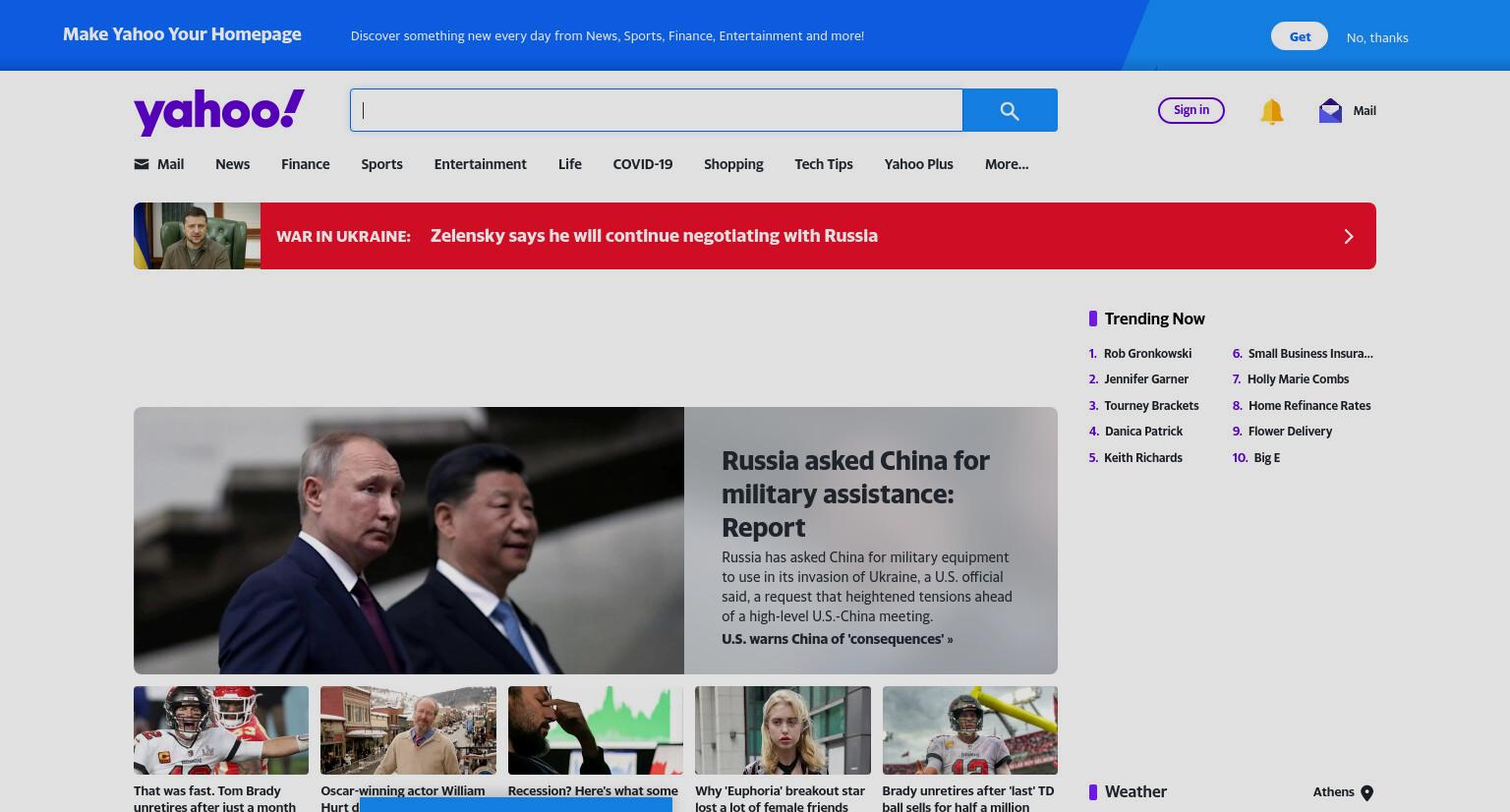Click the Putin and Xi lead photo
Viewport: 1510px width, 812px height.
click(x=409, y=541)
